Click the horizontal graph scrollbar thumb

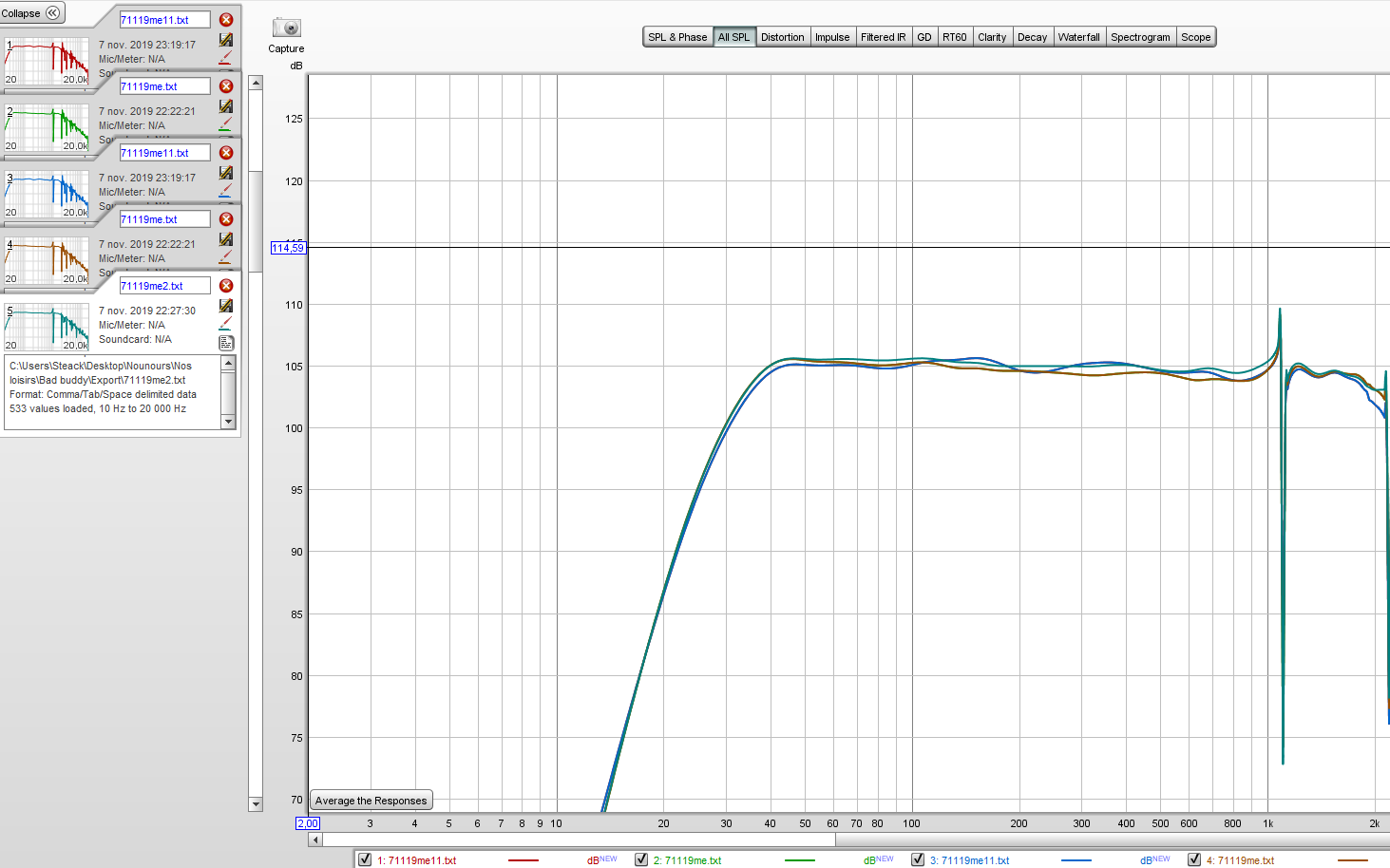pyautogui.click(x=579, y=840)
